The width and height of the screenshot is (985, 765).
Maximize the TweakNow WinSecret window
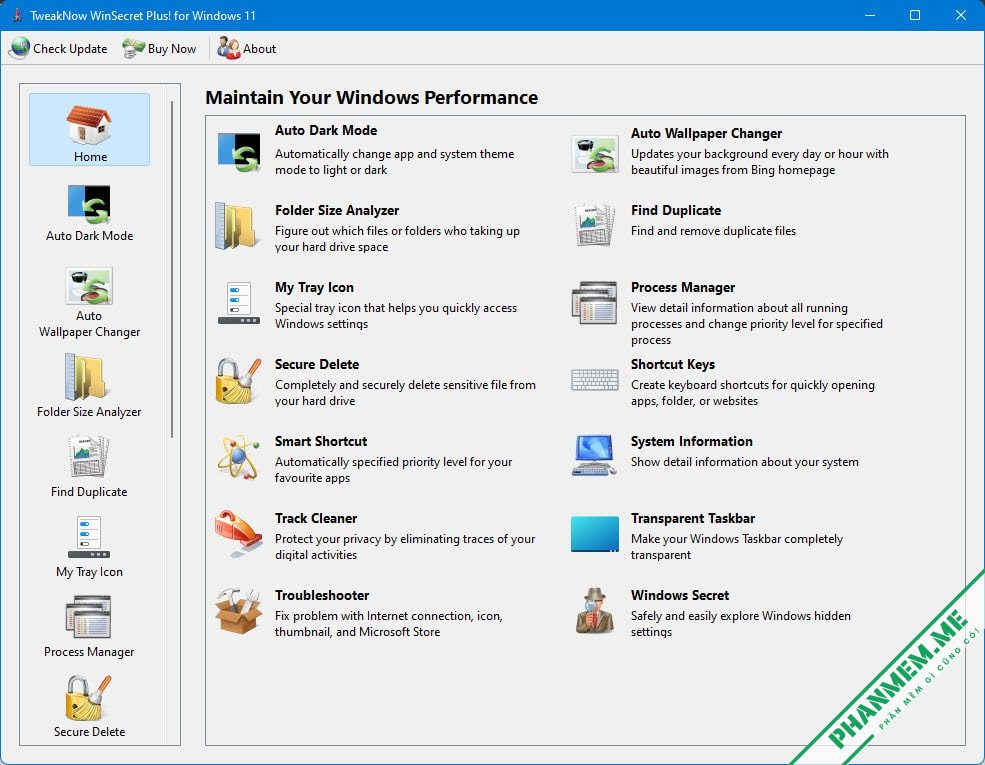click(x=915, y=15)
